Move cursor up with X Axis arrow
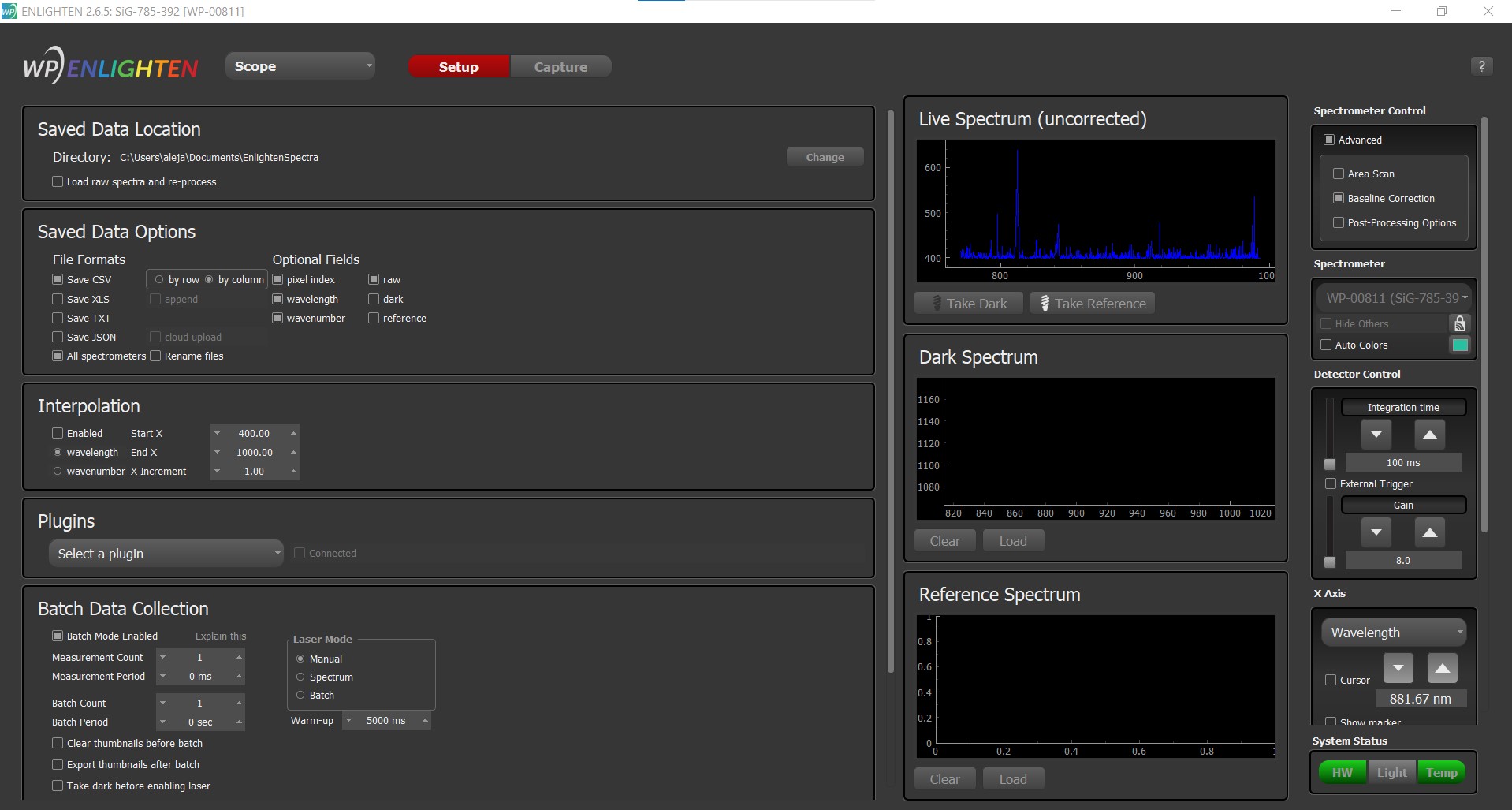 (x=1442, y=668)
